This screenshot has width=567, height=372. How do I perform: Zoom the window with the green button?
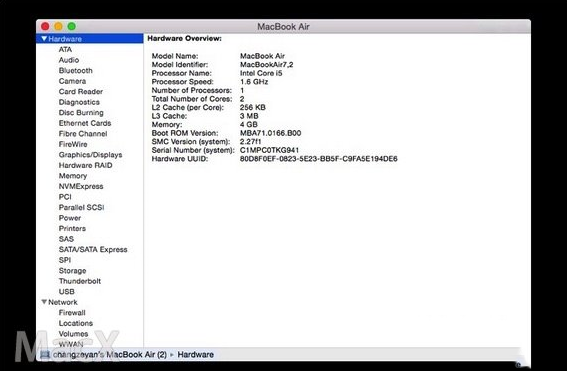[72, 26]
